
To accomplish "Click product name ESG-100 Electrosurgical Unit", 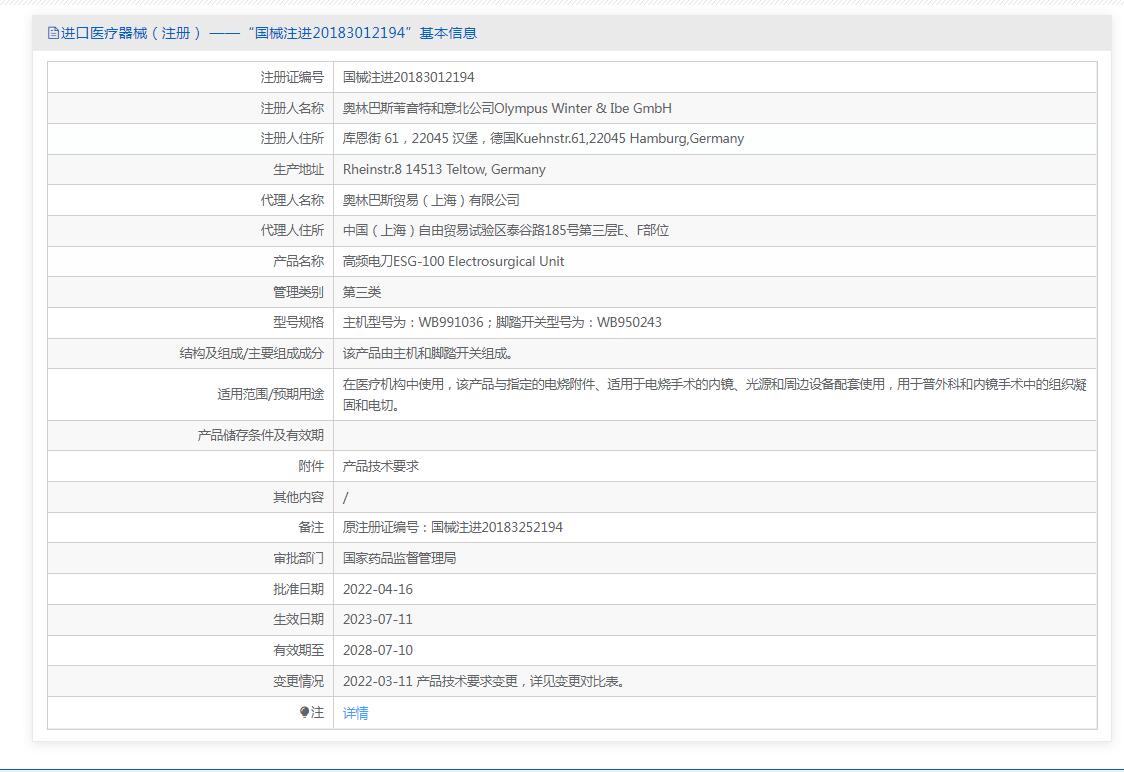I will (453, 262).
